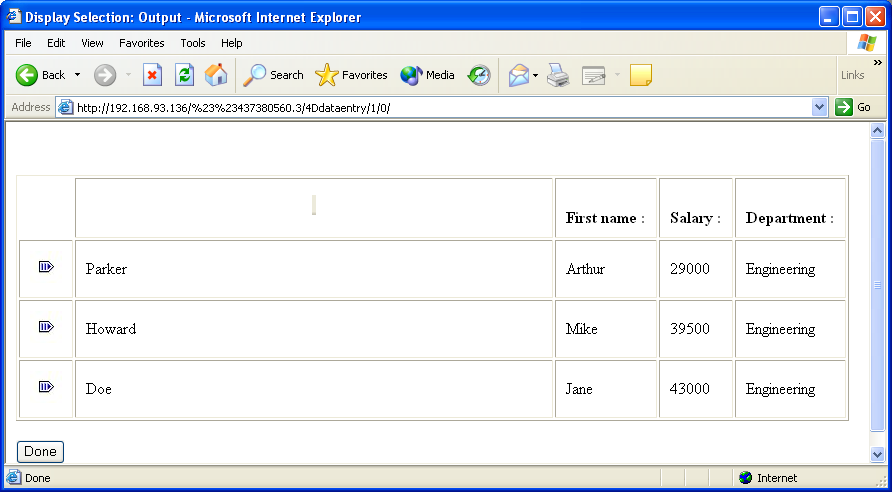Open record arrow icon for Doe
This screenshot has height=492, width=892.
coord(46,387)
